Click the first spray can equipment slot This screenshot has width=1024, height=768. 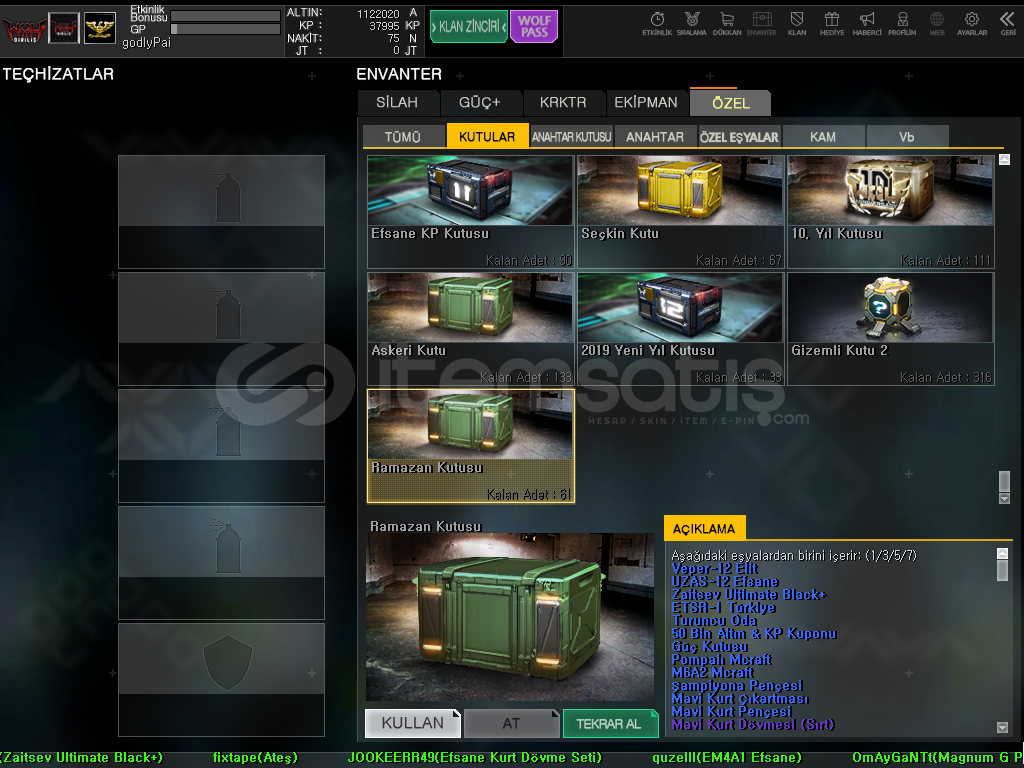(x=221, y=212)
